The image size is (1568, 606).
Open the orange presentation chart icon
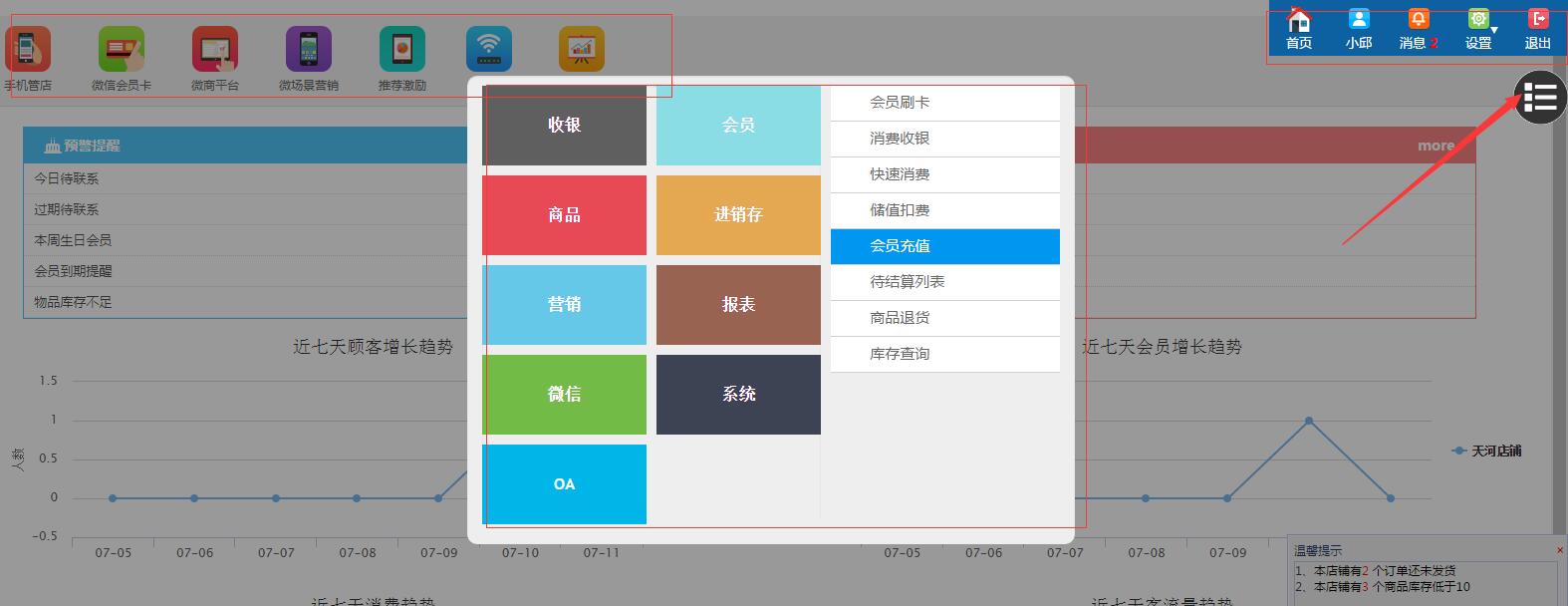click(582, 49)
